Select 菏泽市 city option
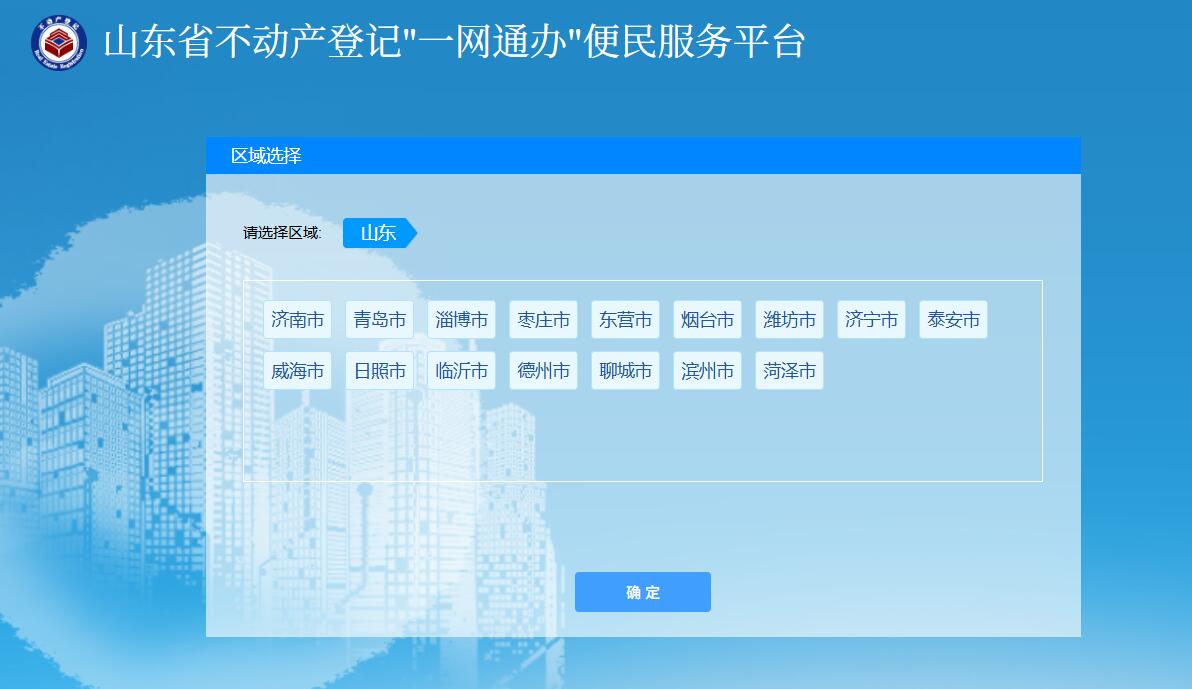This screenshot has width=1192, height=689. click(790, 371)
